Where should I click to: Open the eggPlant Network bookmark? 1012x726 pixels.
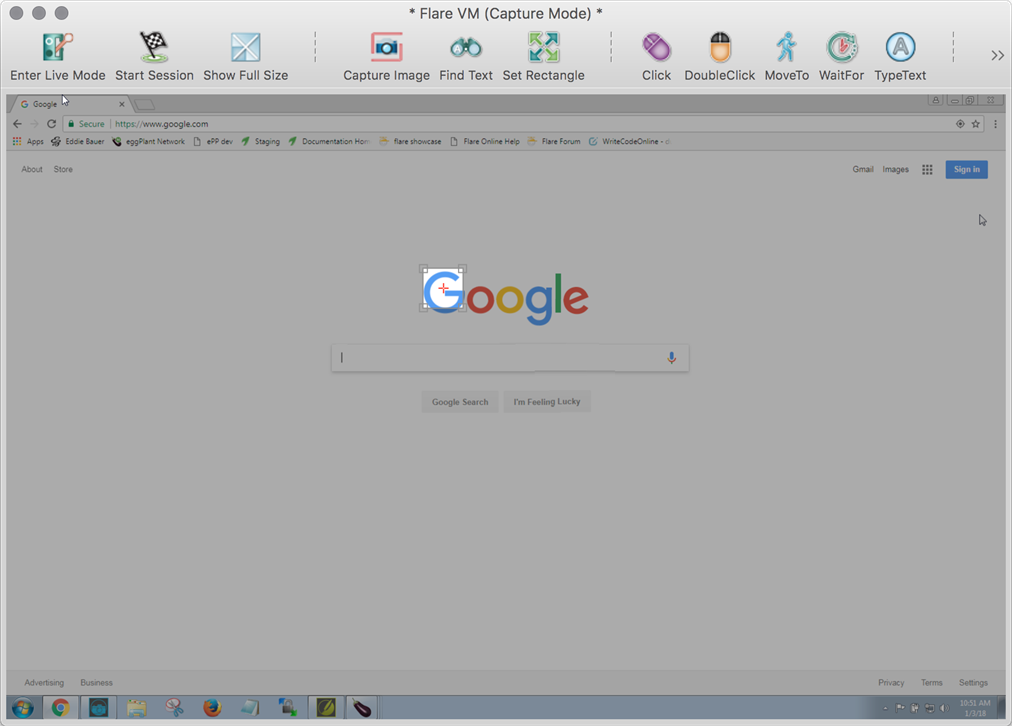click(x=148, y=141)
